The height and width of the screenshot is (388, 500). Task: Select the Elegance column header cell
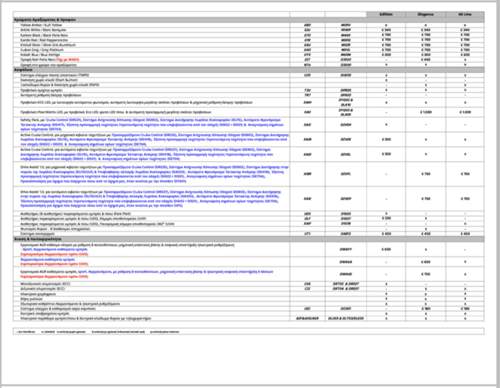(426, 14)
